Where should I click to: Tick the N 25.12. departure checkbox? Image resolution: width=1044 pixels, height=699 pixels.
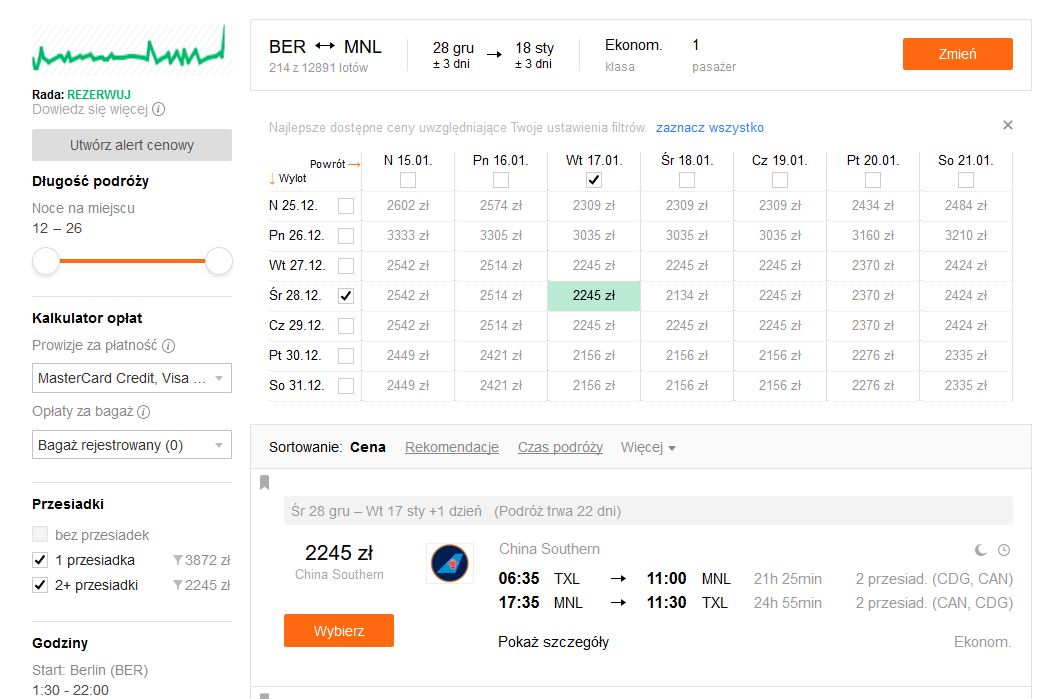tap(346, 206)
